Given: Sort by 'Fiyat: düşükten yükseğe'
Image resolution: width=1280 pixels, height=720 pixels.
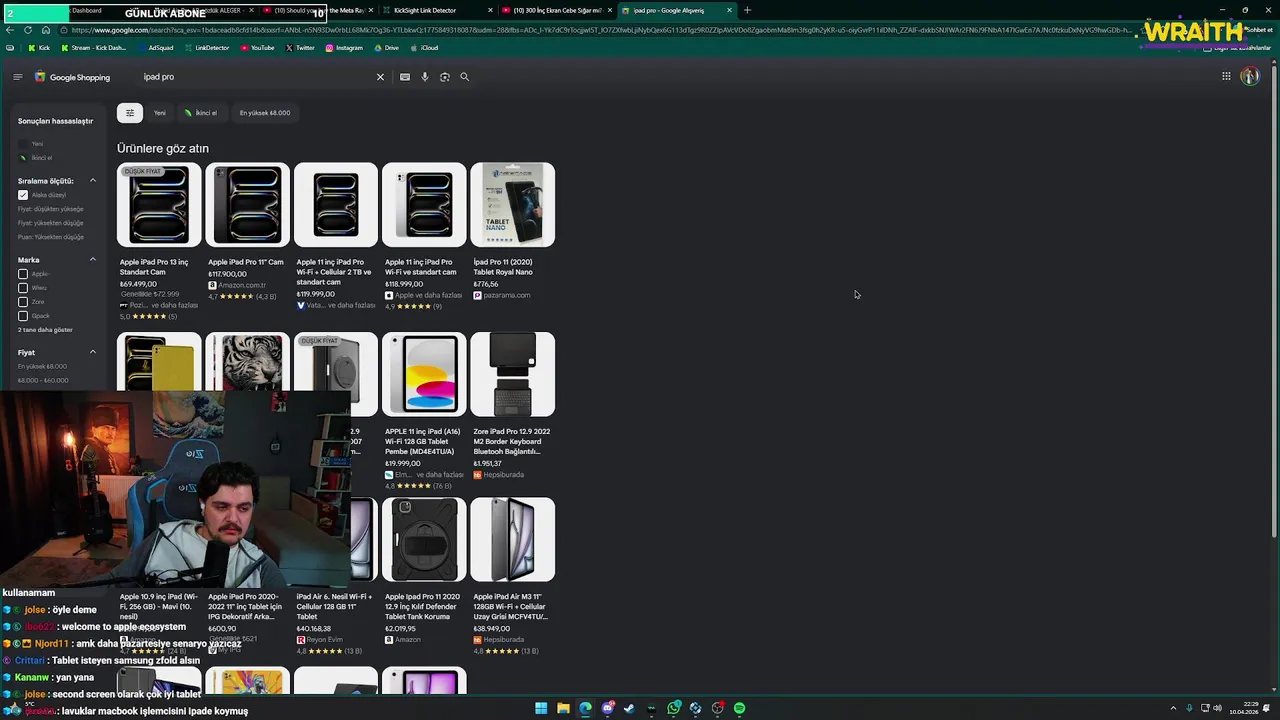Looking at the screenshot, I should pos(50,209).
